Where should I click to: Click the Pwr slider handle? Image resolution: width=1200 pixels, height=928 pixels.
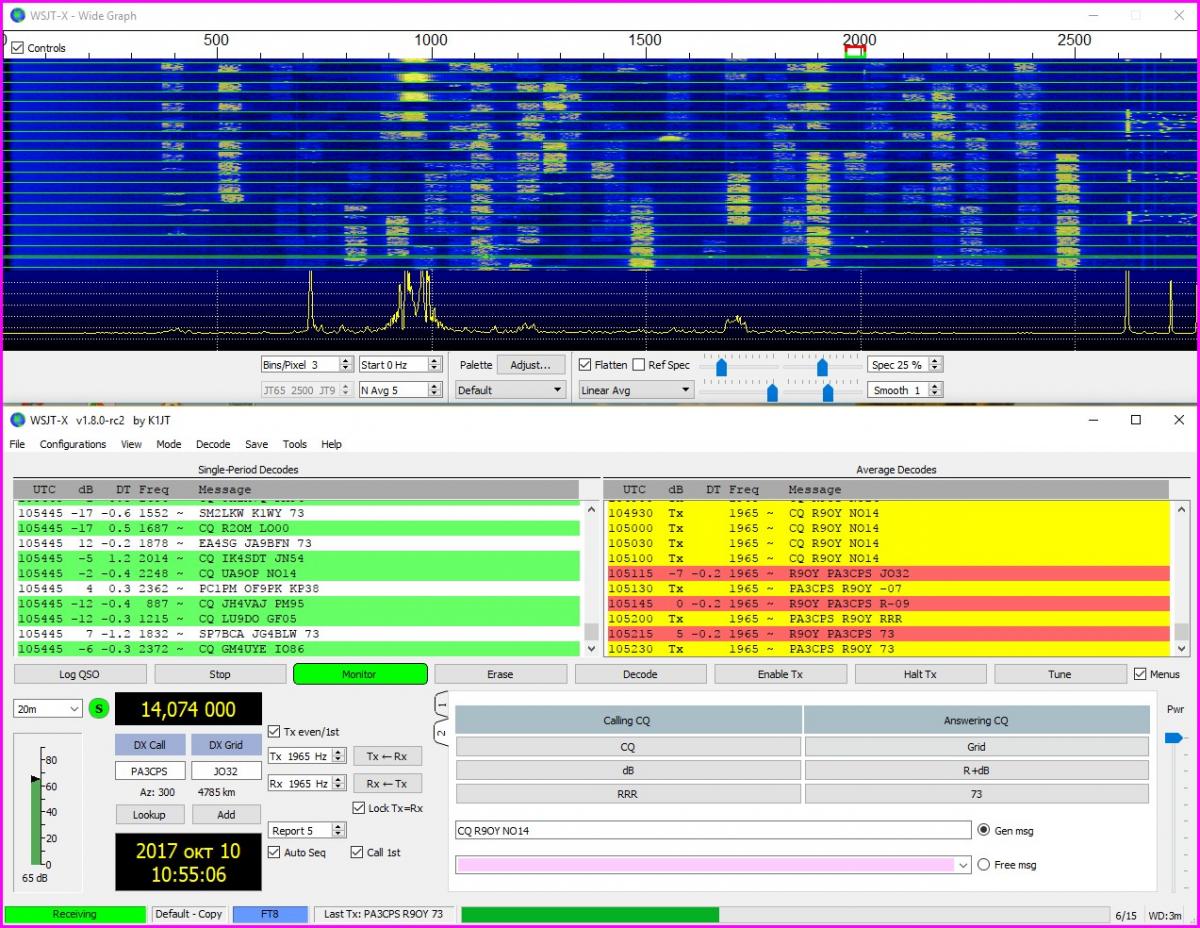pyautogui.click(x=1173, y=738)
